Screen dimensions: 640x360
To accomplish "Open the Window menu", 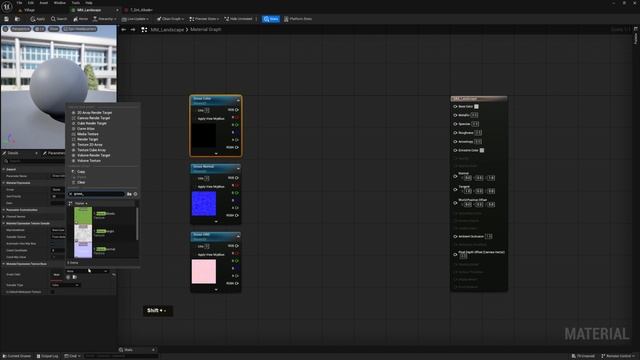I will click(60, 3).
